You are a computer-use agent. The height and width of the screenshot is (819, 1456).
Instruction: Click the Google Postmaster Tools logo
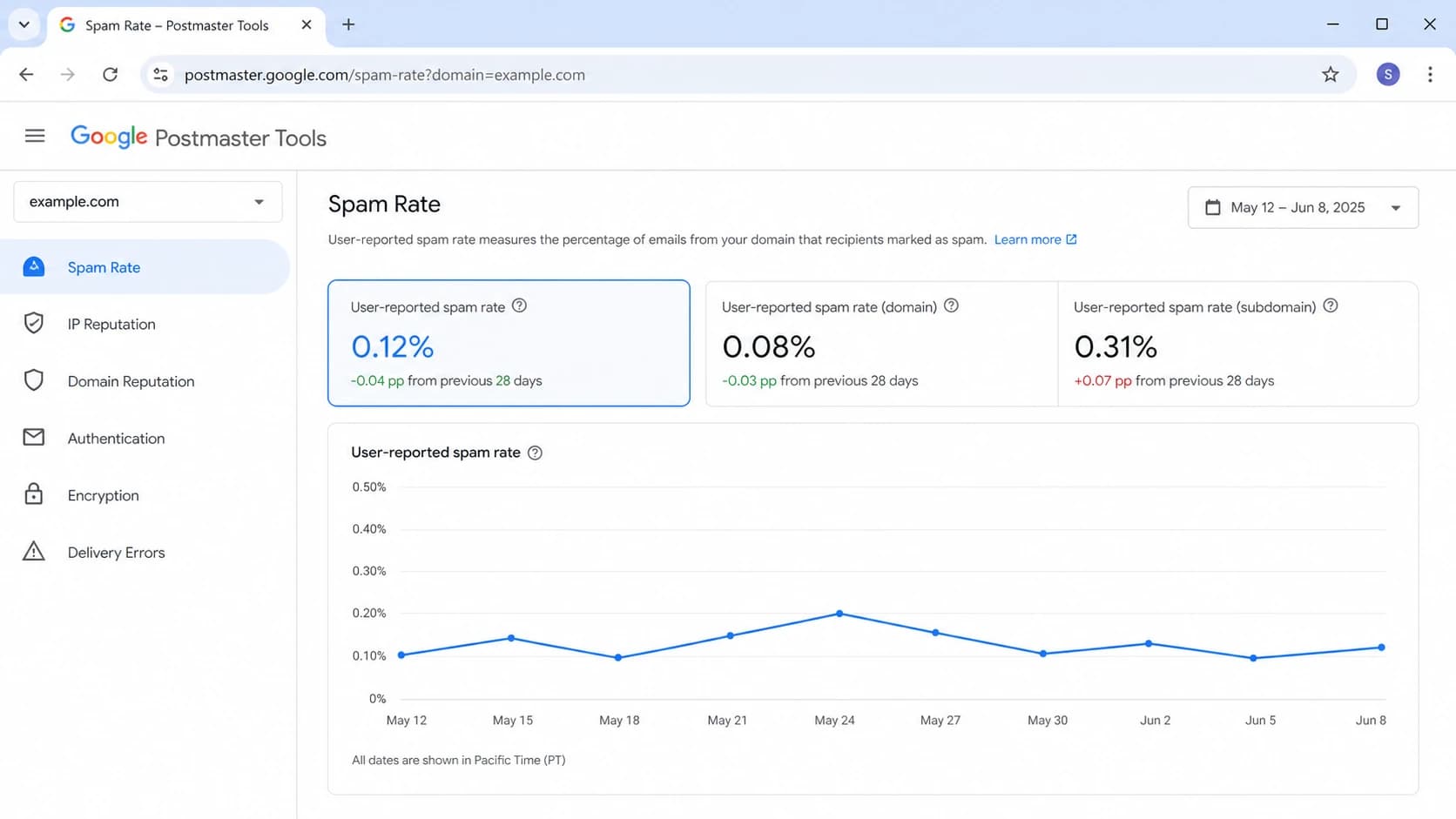point(199,138)
